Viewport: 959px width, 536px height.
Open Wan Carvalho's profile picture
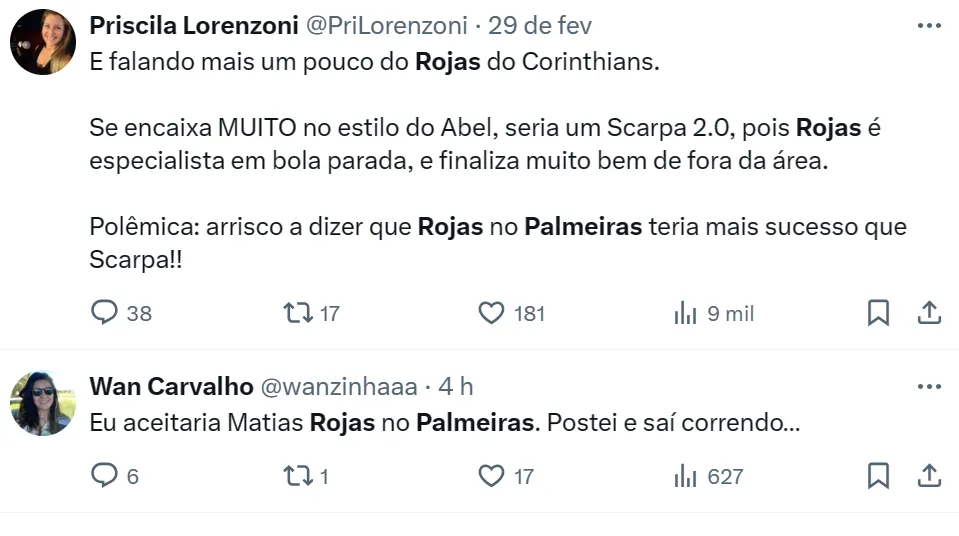coord(43,403)
